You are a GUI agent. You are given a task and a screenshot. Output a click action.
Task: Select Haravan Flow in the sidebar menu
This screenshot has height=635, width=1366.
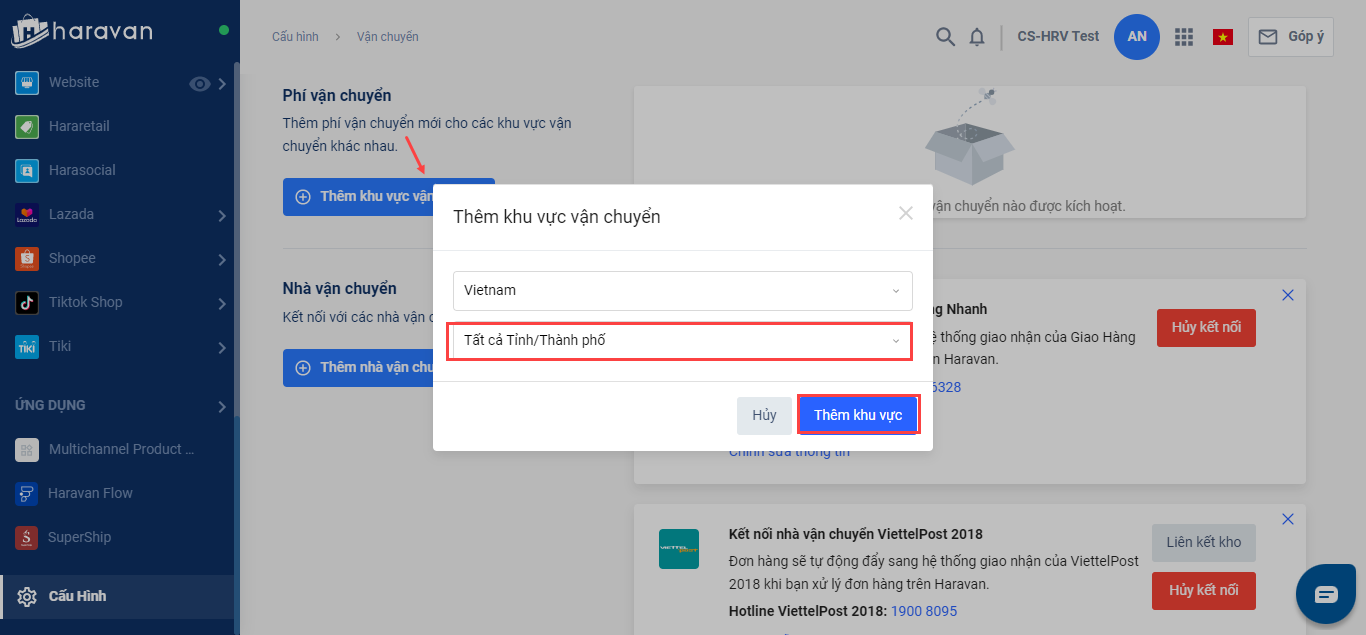tap(90, 493)
